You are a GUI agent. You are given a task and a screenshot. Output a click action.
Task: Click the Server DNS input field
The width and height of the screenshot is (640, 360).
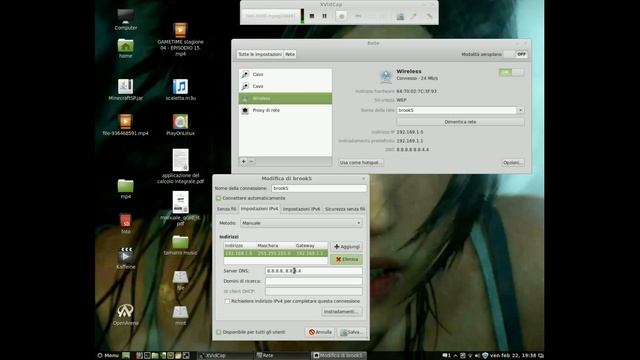point(313,271)
